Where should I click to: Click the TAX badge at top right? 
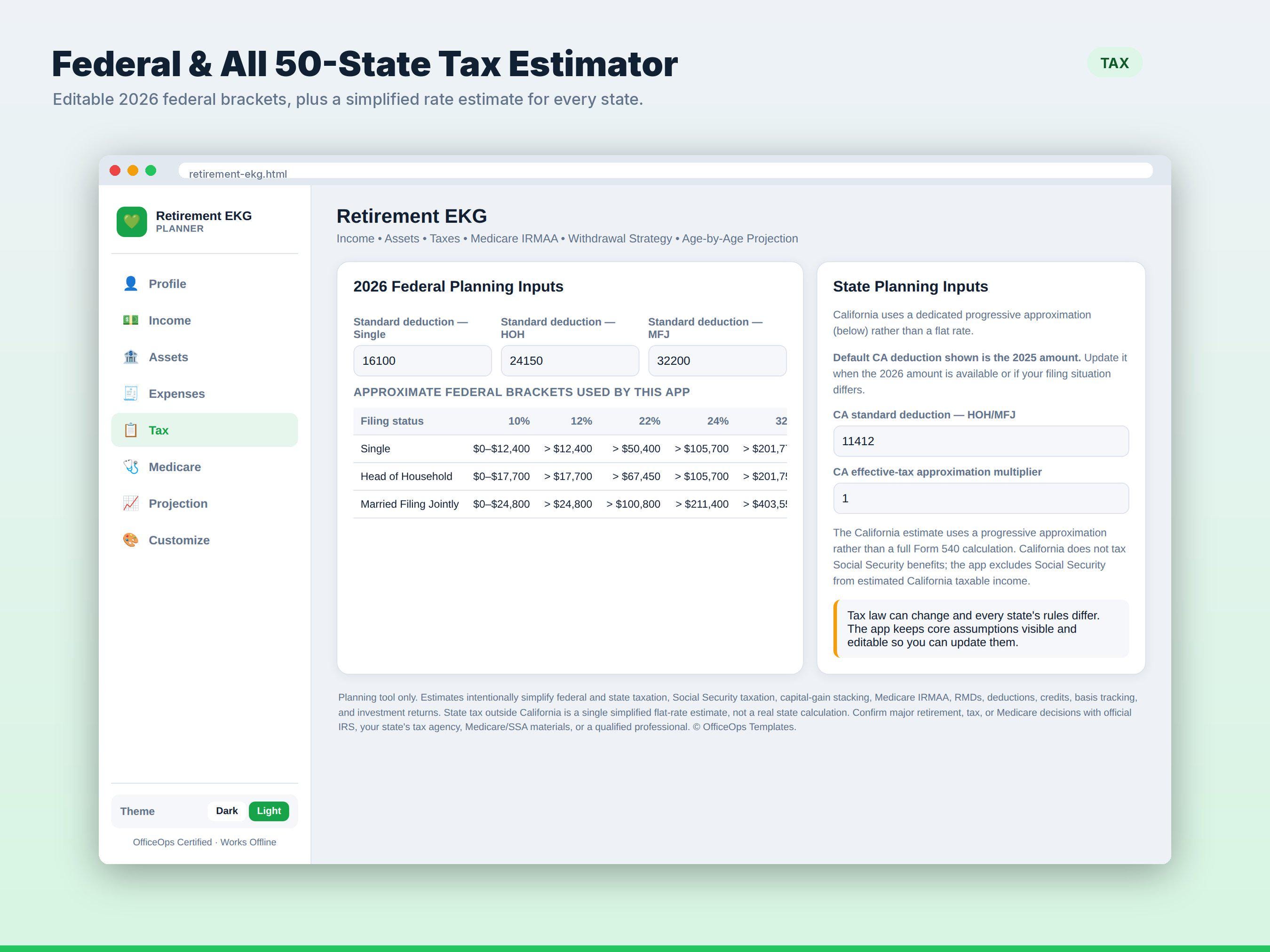[1114, 63]
